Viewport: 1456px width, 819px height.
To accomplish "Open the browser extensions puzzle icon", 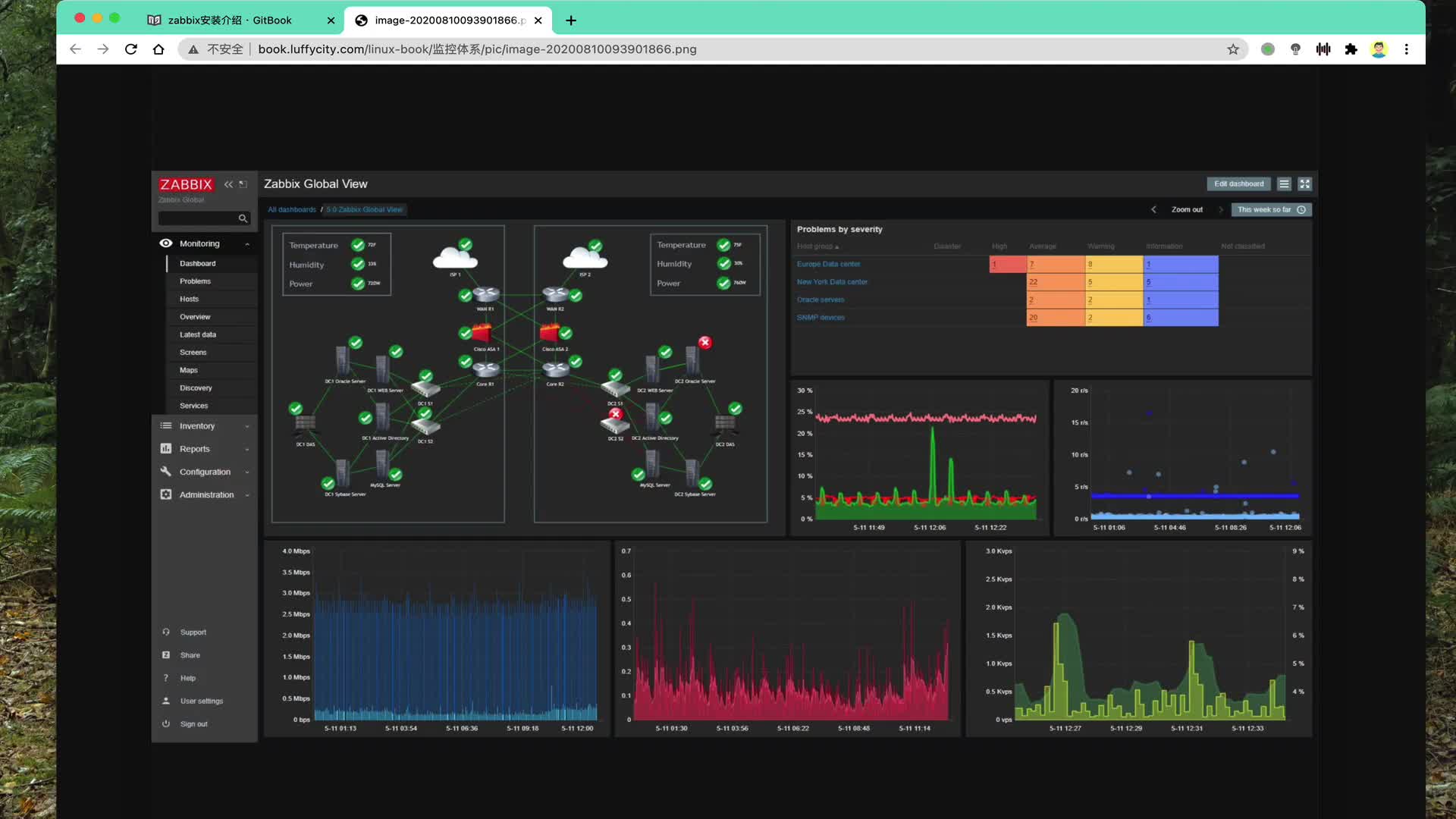I will 1351,49.
